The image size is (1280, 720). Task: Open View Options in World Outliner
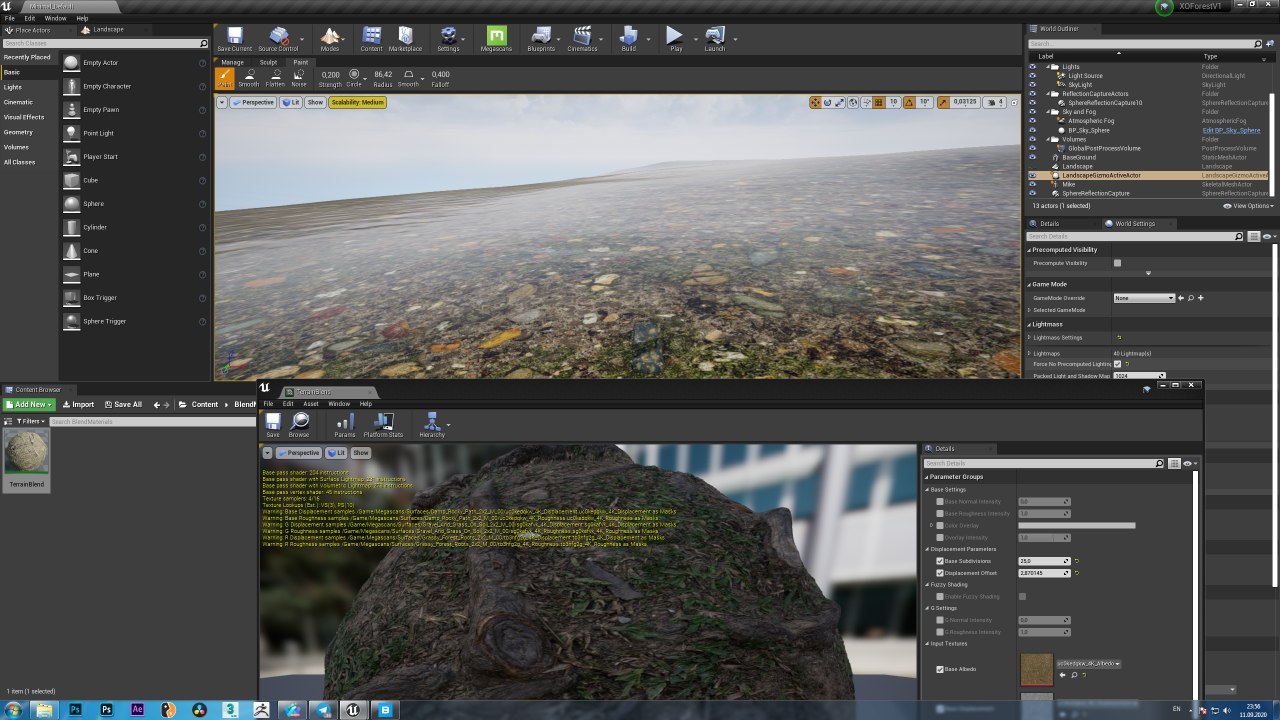[1250, 206]
